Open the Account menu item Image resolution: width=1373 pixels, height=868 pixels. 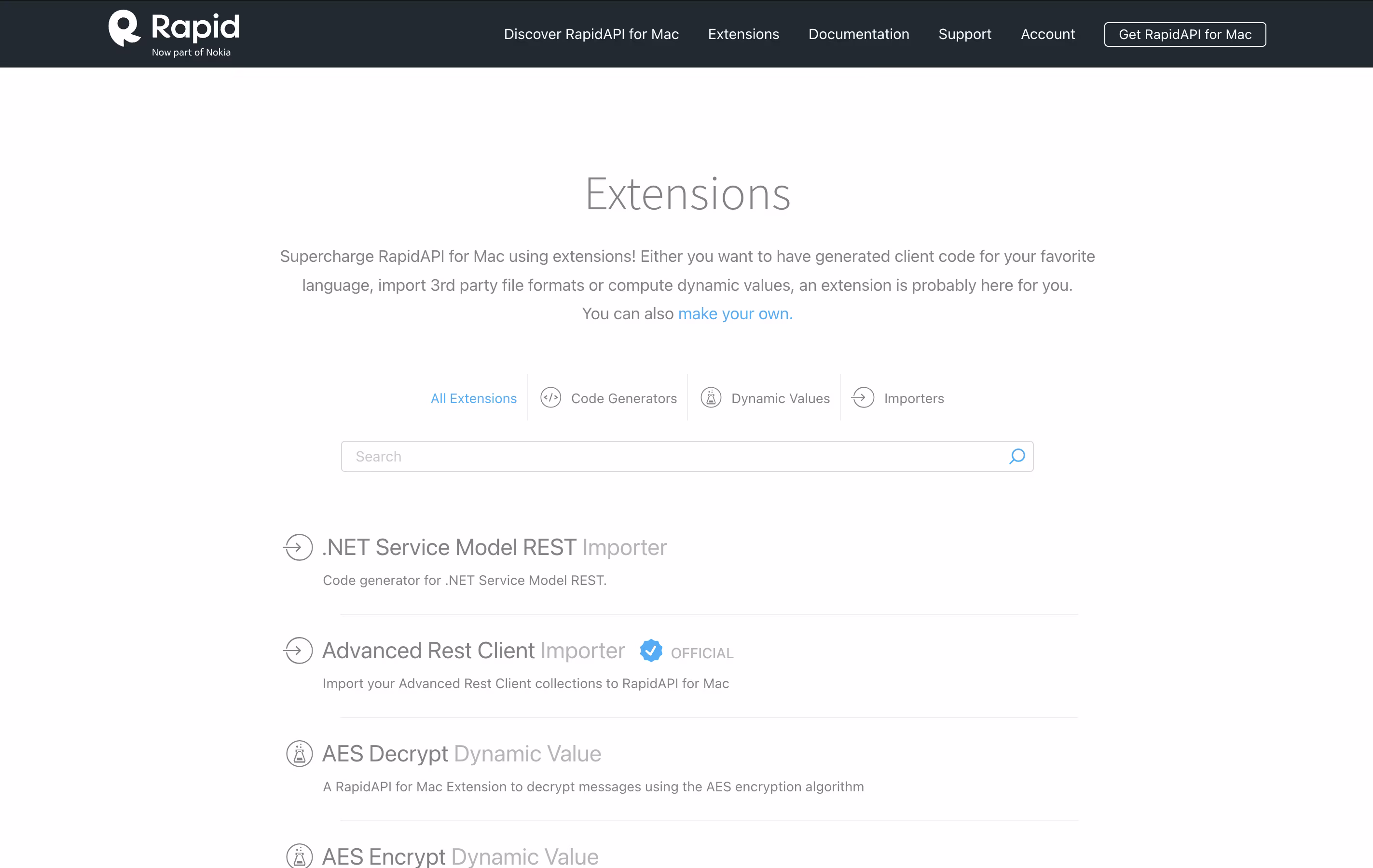1047,34
